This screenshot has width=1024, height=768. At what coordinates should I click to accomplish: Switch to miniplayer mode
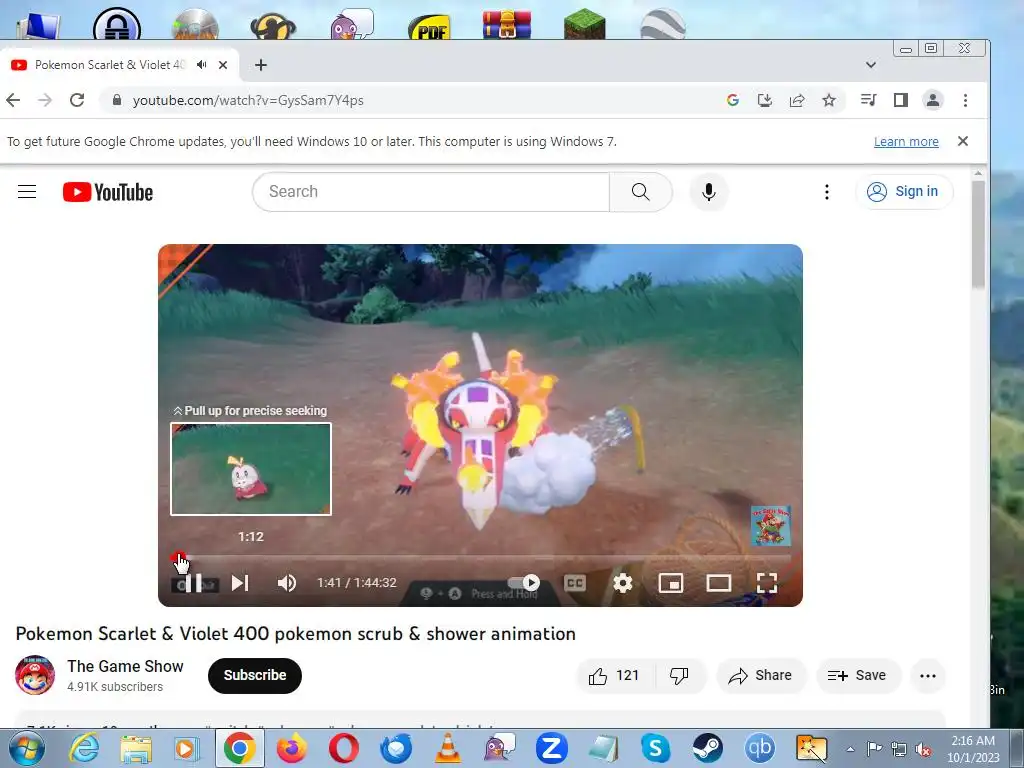671,583
